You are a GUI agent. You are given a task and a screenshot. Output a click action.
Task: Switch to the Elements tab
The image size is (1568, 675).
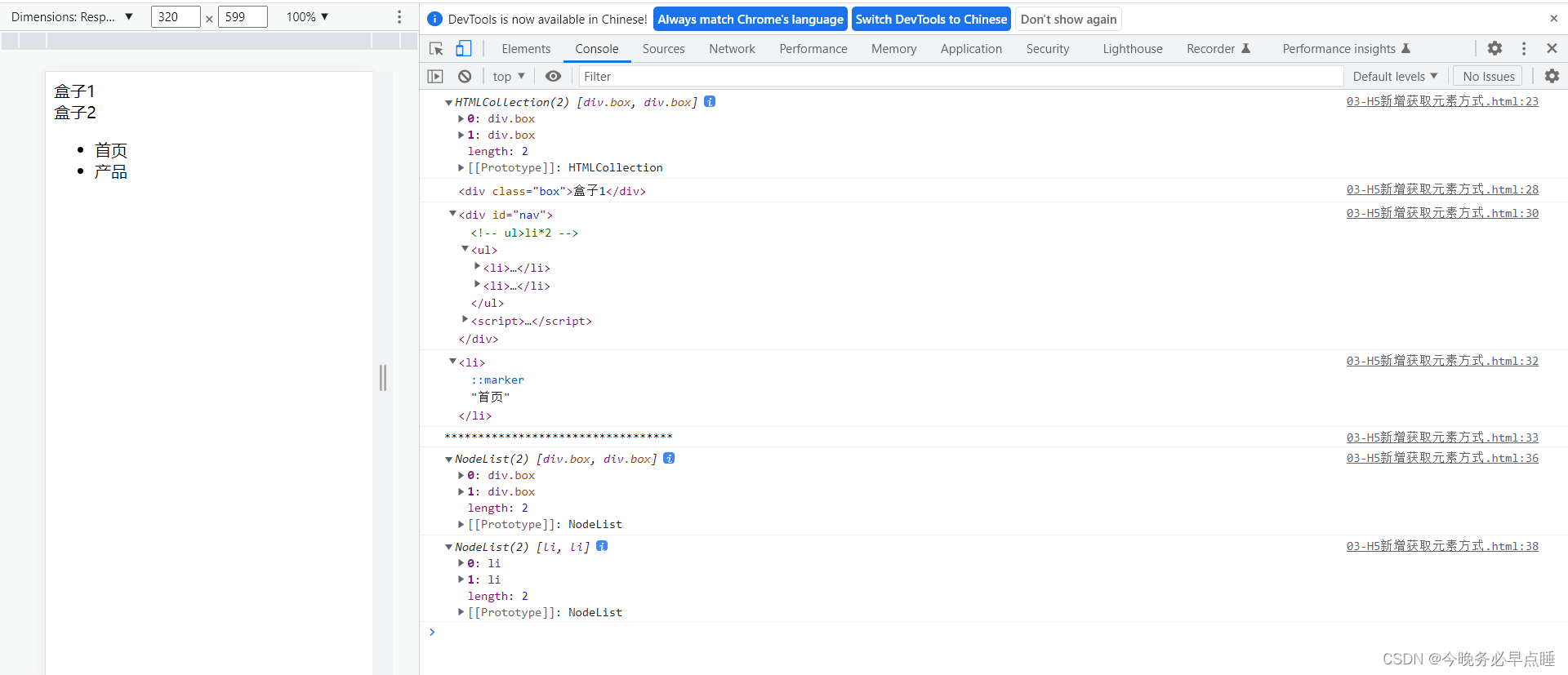point(526,49)
